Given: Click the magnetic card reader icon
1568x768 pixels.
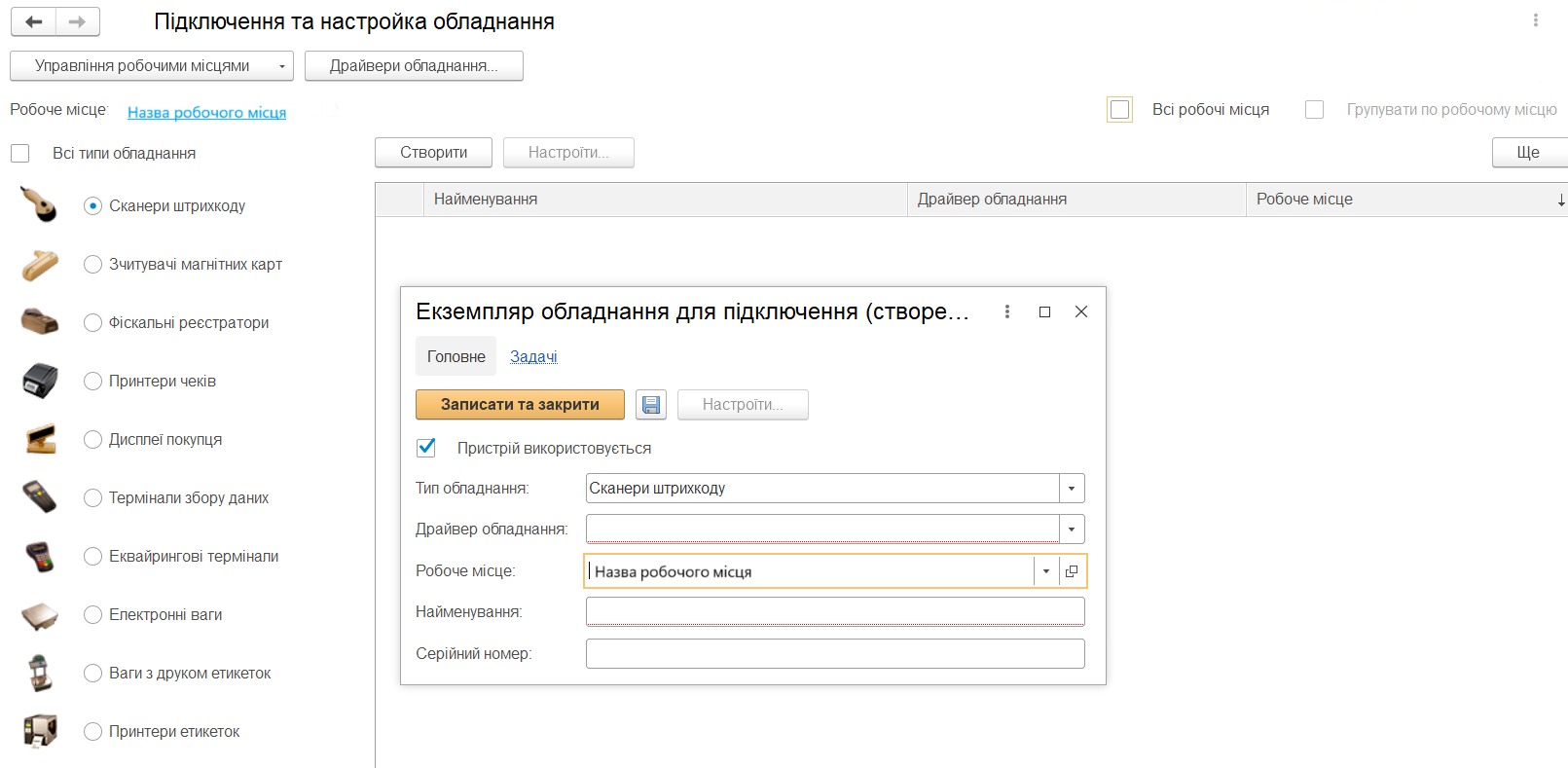Looking at the screenshot, I should tap(40, 264).
